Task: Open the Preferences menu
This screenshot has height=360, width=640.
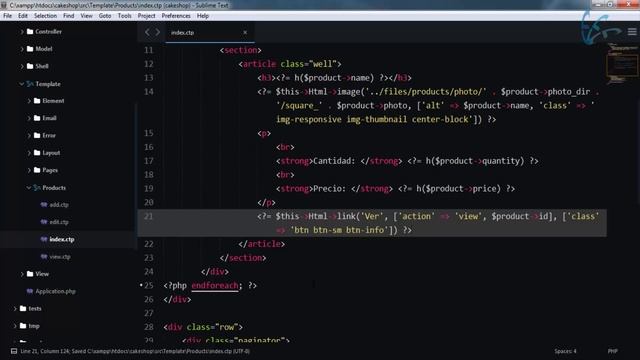Action: pyautogui.click(x=176, y=16)
